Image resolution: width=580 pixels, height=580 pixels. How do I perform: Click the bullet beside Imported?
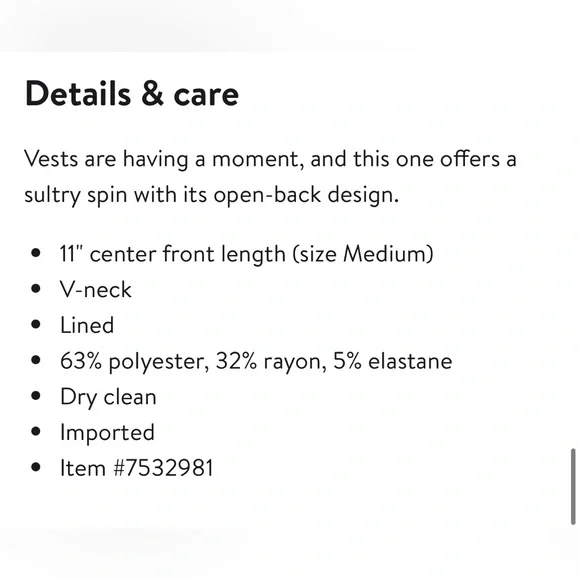[36, 431]
